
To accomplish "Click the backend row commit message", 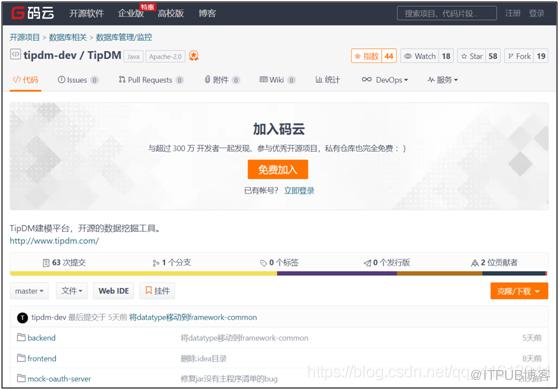I will [245, 338].
